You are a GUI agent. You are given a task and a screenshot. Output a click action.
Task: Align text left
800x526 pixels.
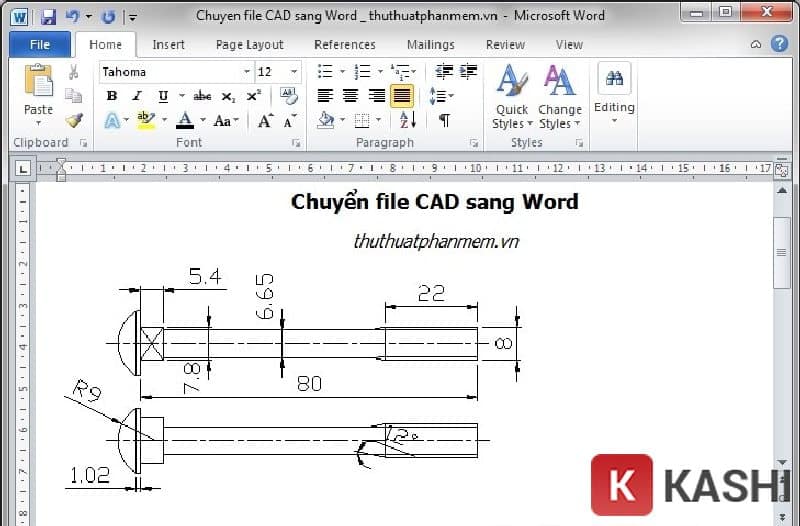pos(325,95)
